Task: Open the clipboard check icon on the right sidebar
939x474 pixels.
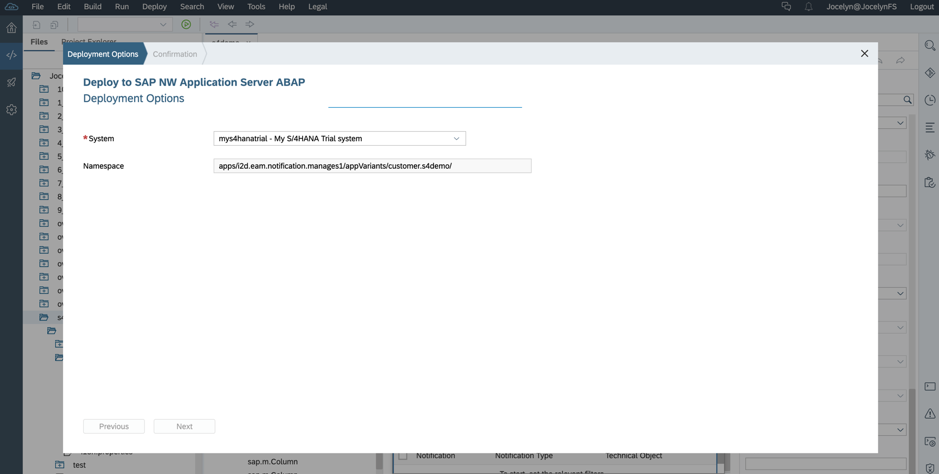Action: [929, 183]
